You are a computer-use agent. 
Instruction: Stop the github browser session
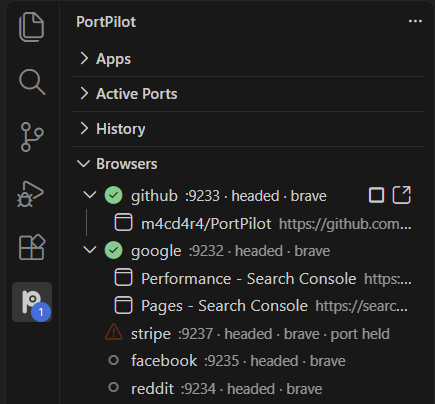376,195
